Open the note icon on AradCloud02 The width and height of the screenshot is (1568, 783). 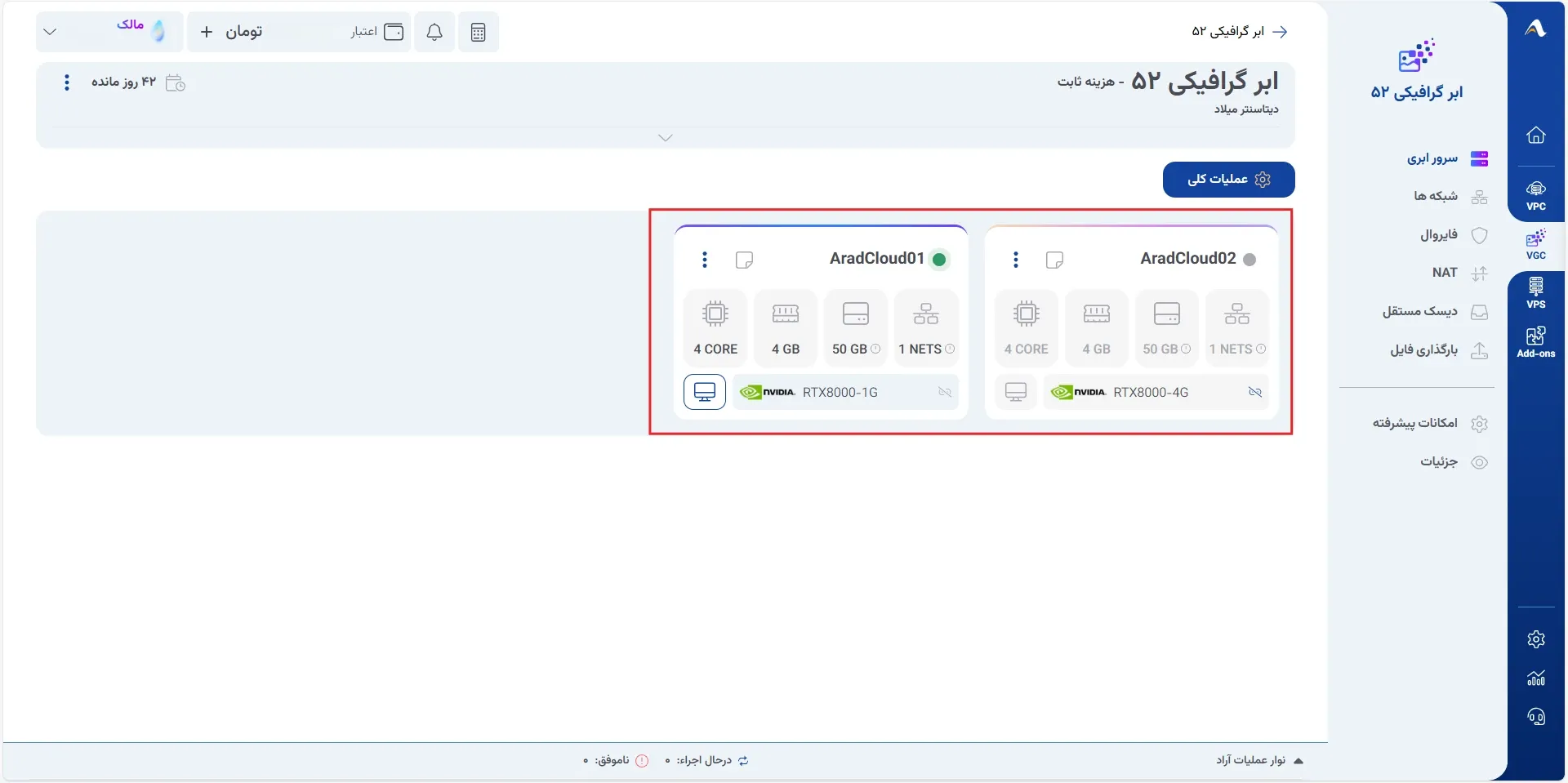(1054, 260)
